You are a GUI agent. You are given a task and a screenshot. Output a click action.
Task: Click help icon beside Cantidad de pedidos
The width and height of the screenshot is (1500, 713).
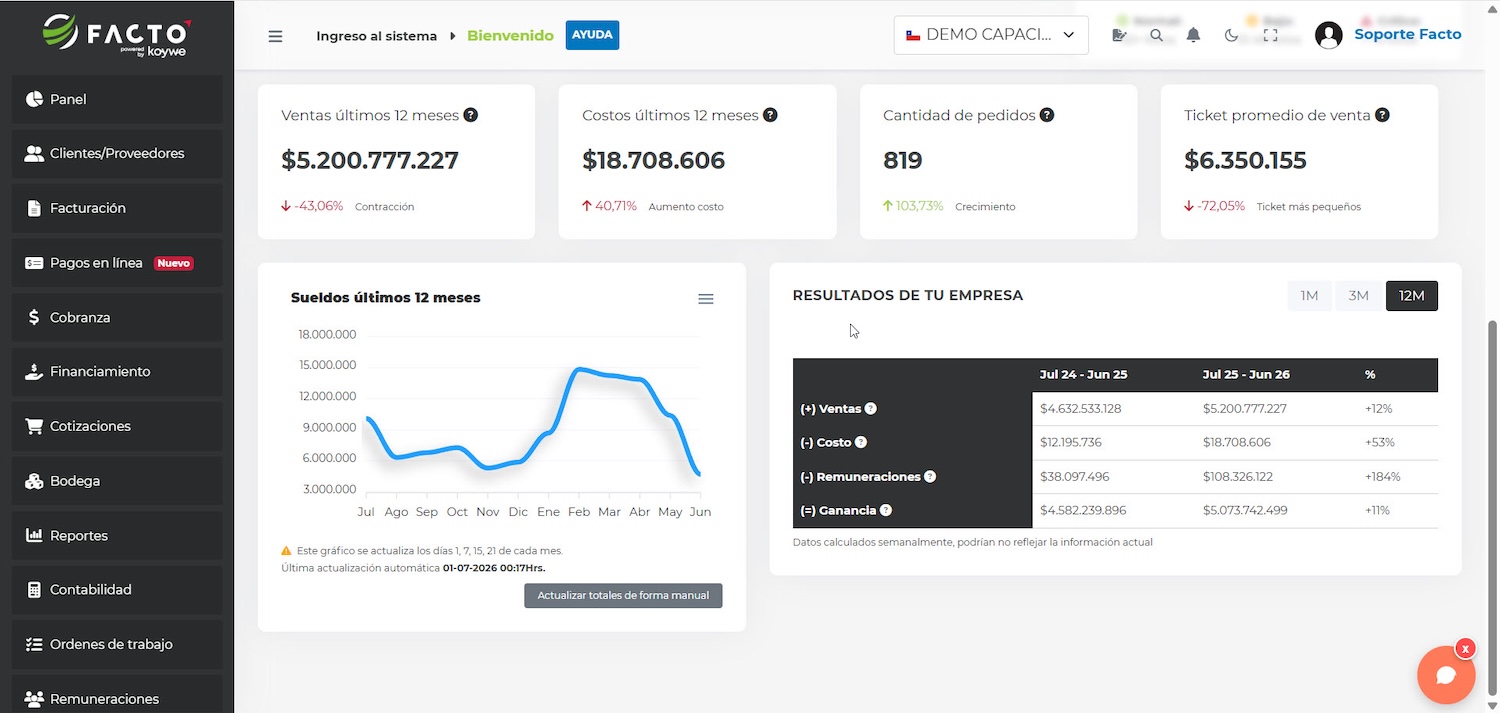[1047, 115]
